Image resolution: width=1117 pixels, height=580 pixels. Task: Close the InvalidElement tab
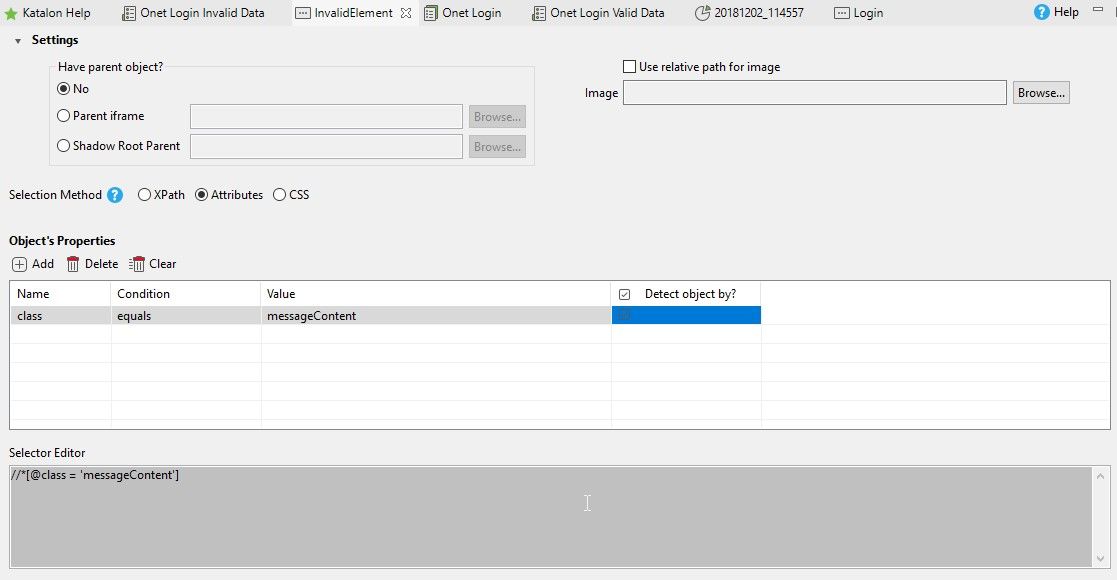pyautogui.click(x=405, y=13)
